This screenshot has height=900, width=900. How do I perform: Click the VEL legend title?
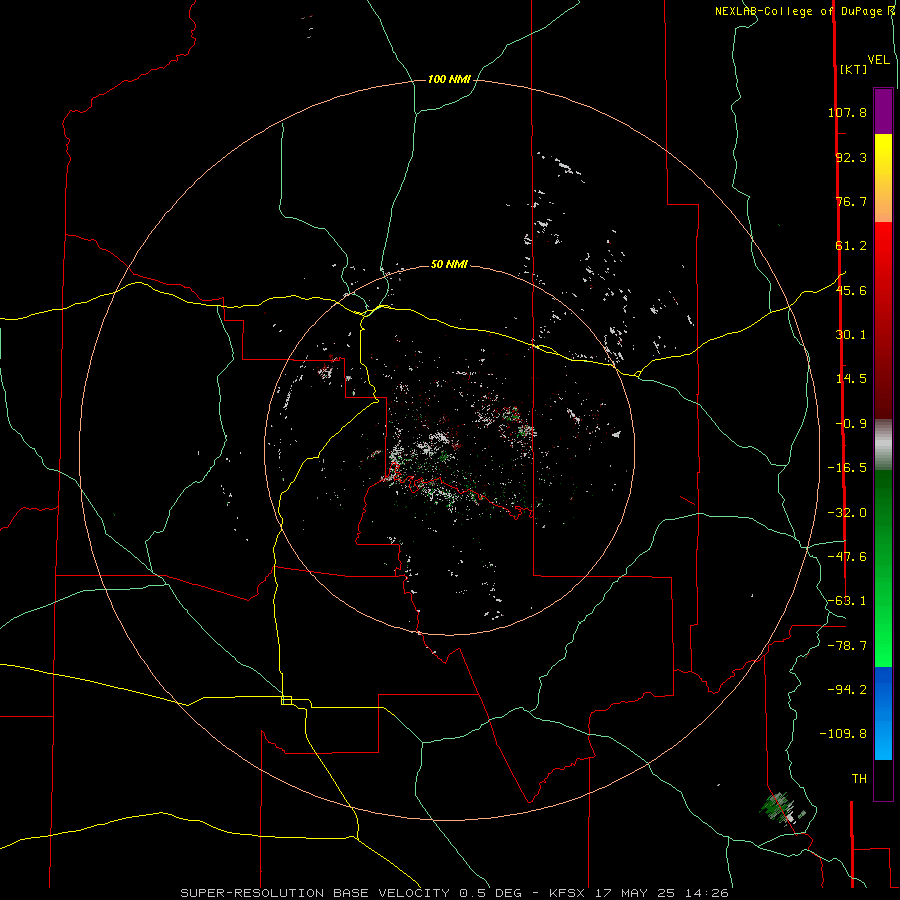[x=878, y=60]
